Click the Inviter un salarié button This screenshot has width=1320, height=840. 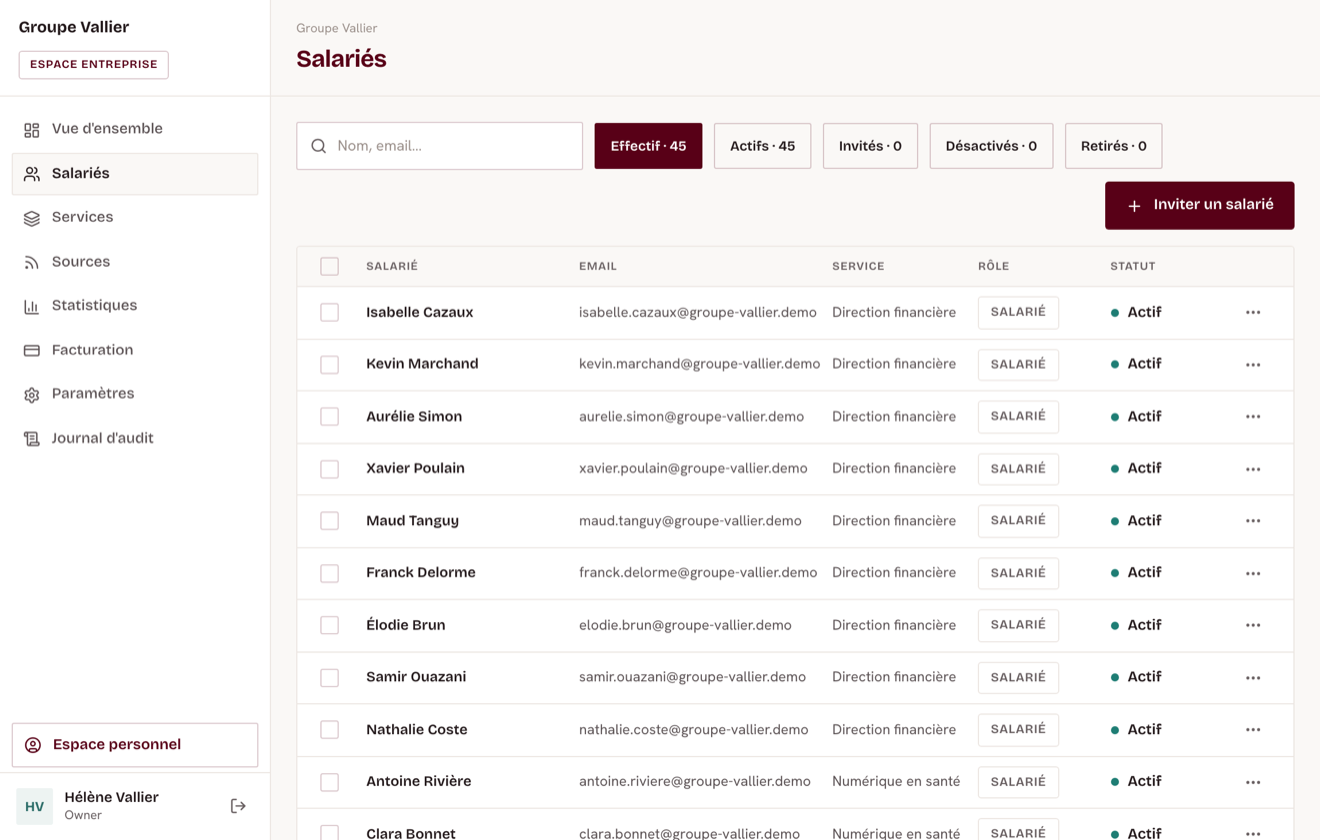click(1199, 205)
